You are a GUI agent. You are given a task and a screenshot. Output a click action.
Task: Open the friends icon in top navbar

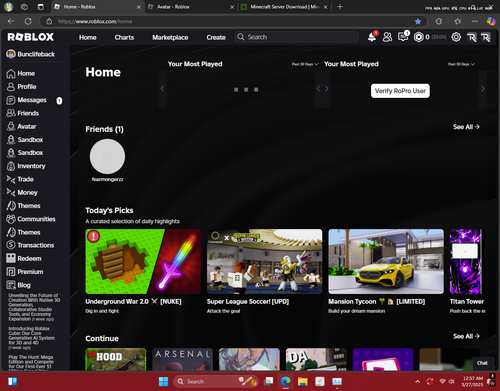(x=387, y=37)
